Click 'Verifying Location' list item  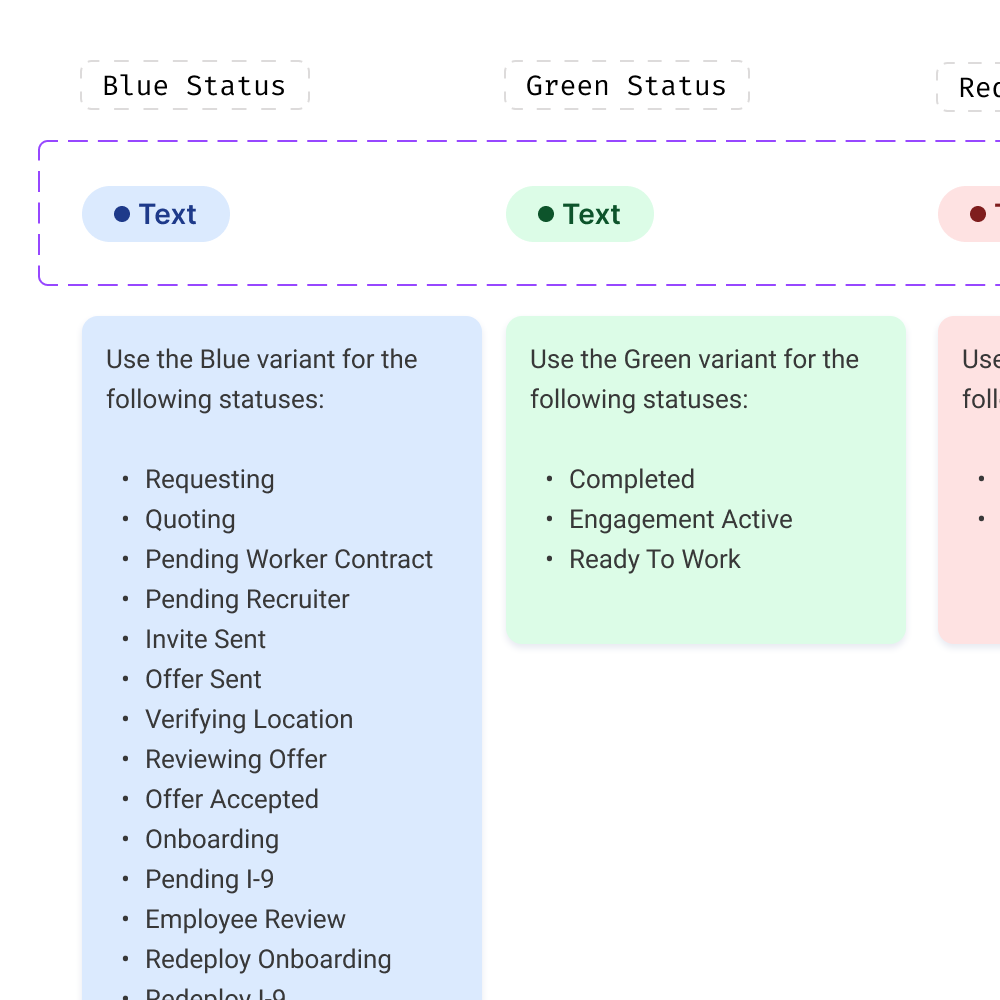point(249,719)
